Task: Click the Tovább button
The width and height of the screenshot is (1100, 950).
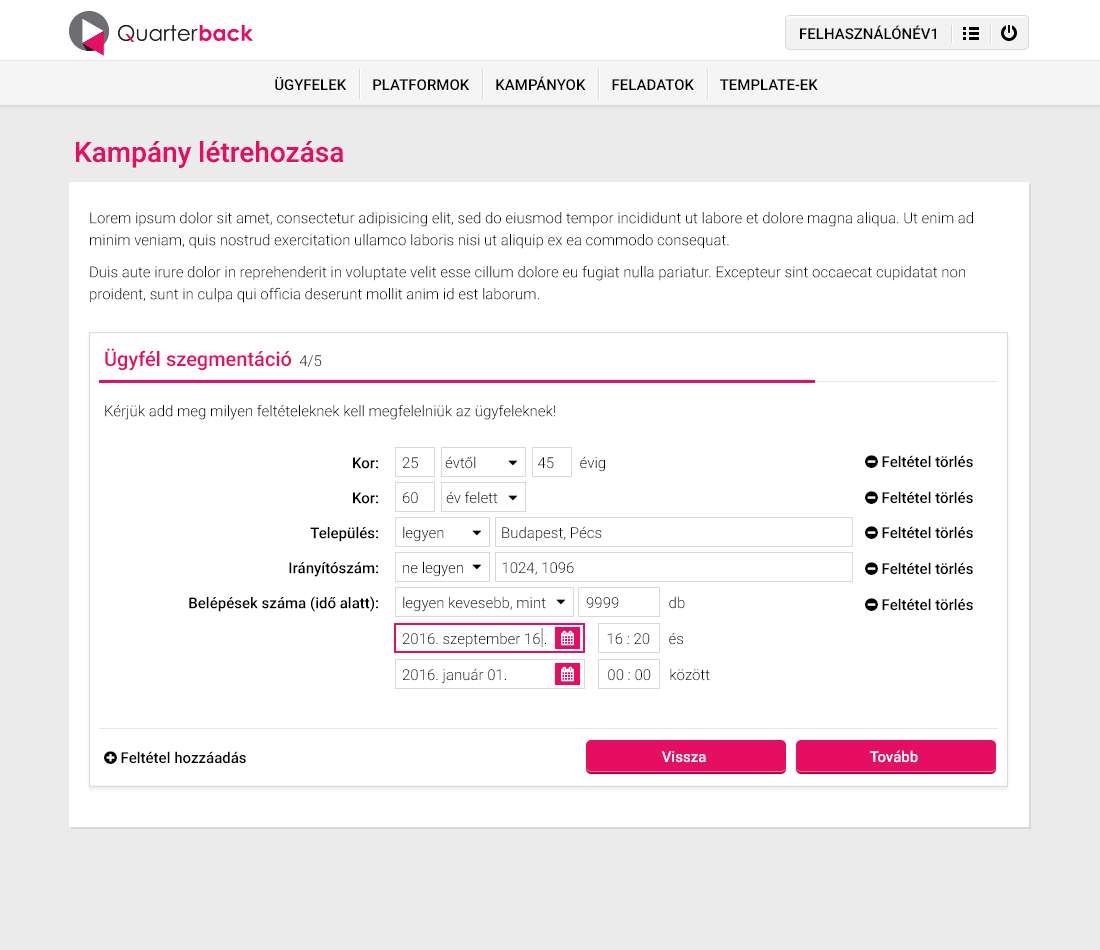Action: point(895,756)
